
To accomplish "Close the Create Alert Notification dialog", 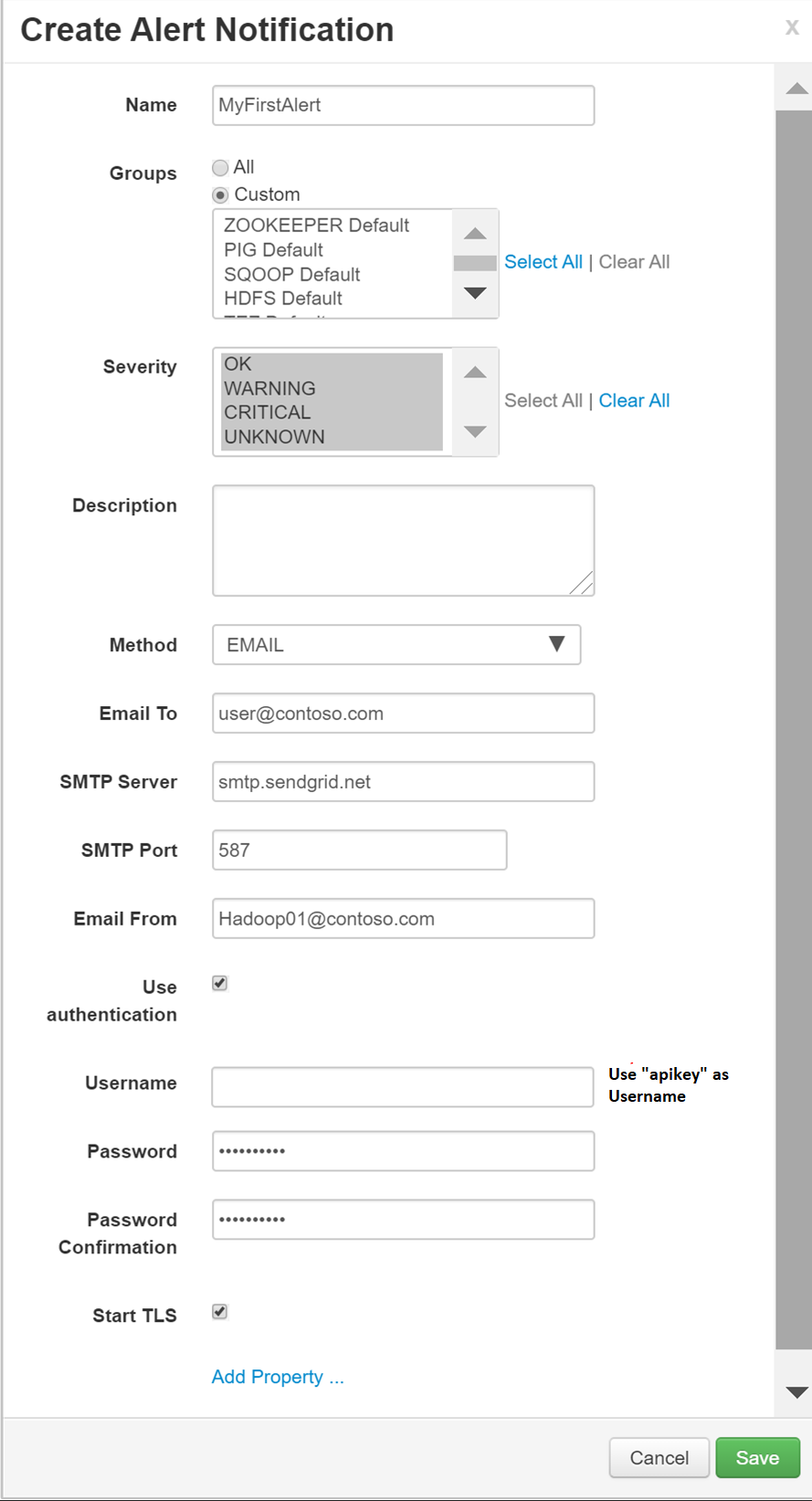I will pyautogui.click(x=792, y=27).
